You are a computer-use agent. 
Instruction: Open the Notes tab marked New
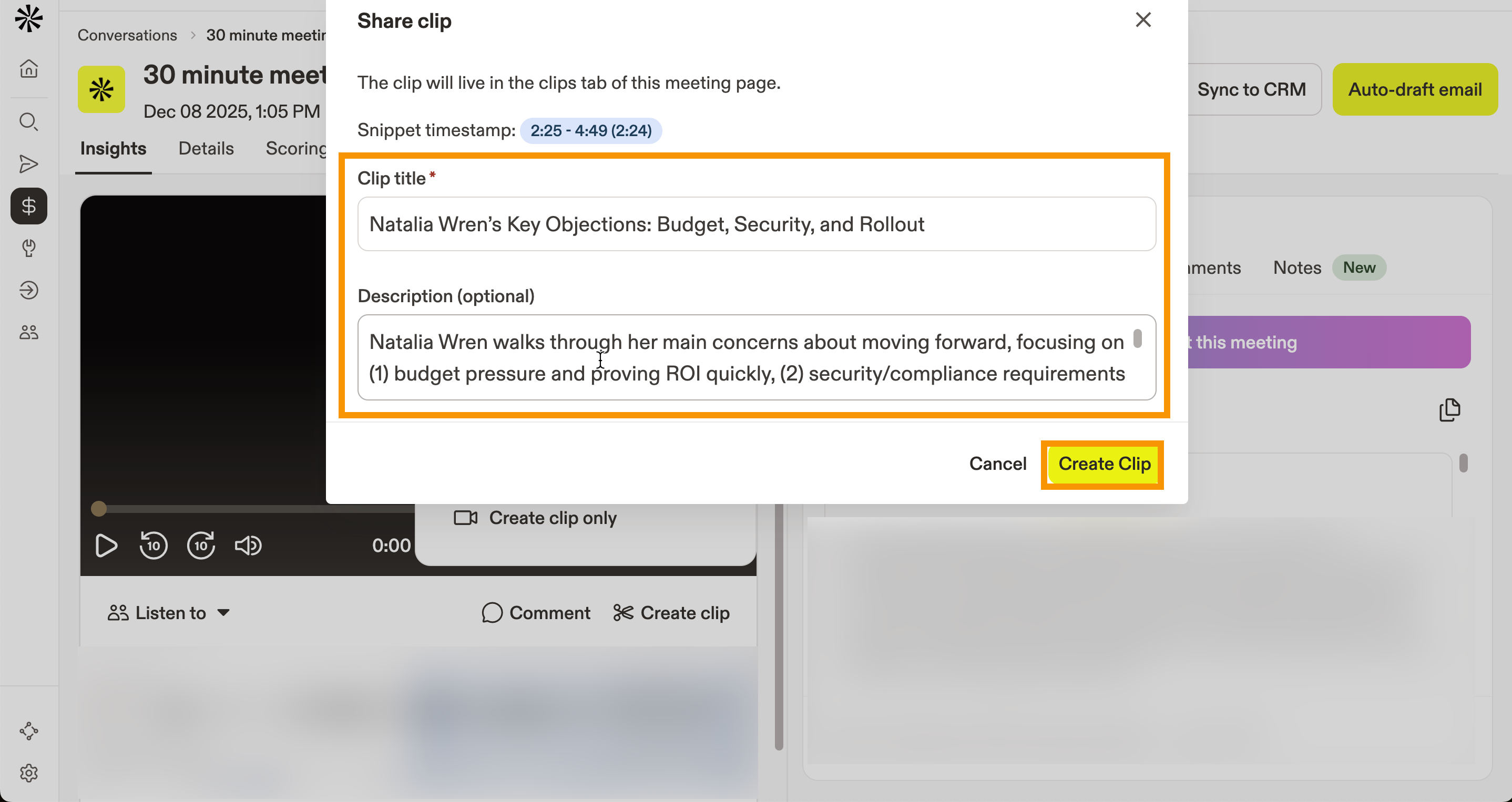coord(1296,268)
